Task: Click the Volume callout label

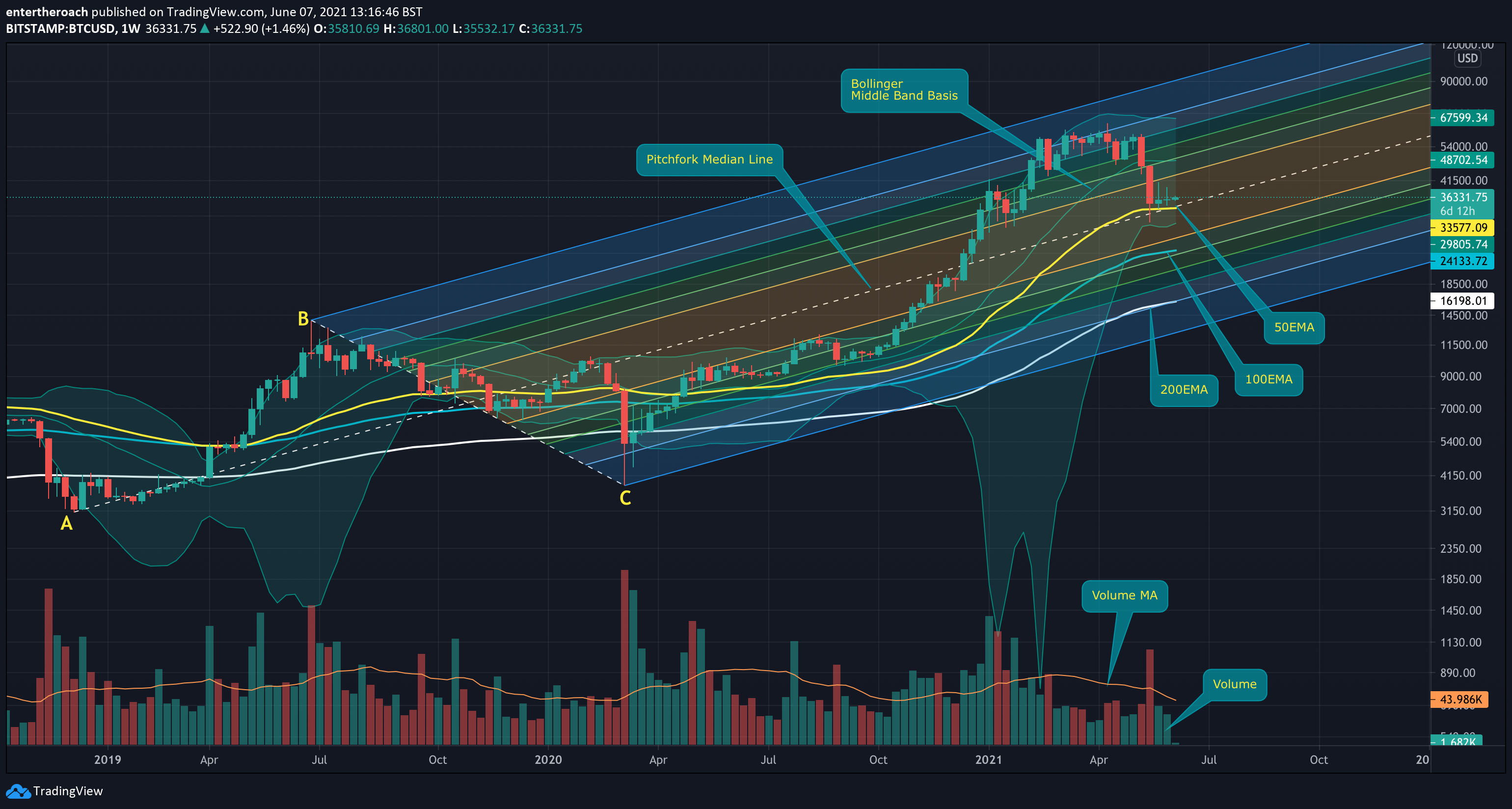Action: point(1234,684)
